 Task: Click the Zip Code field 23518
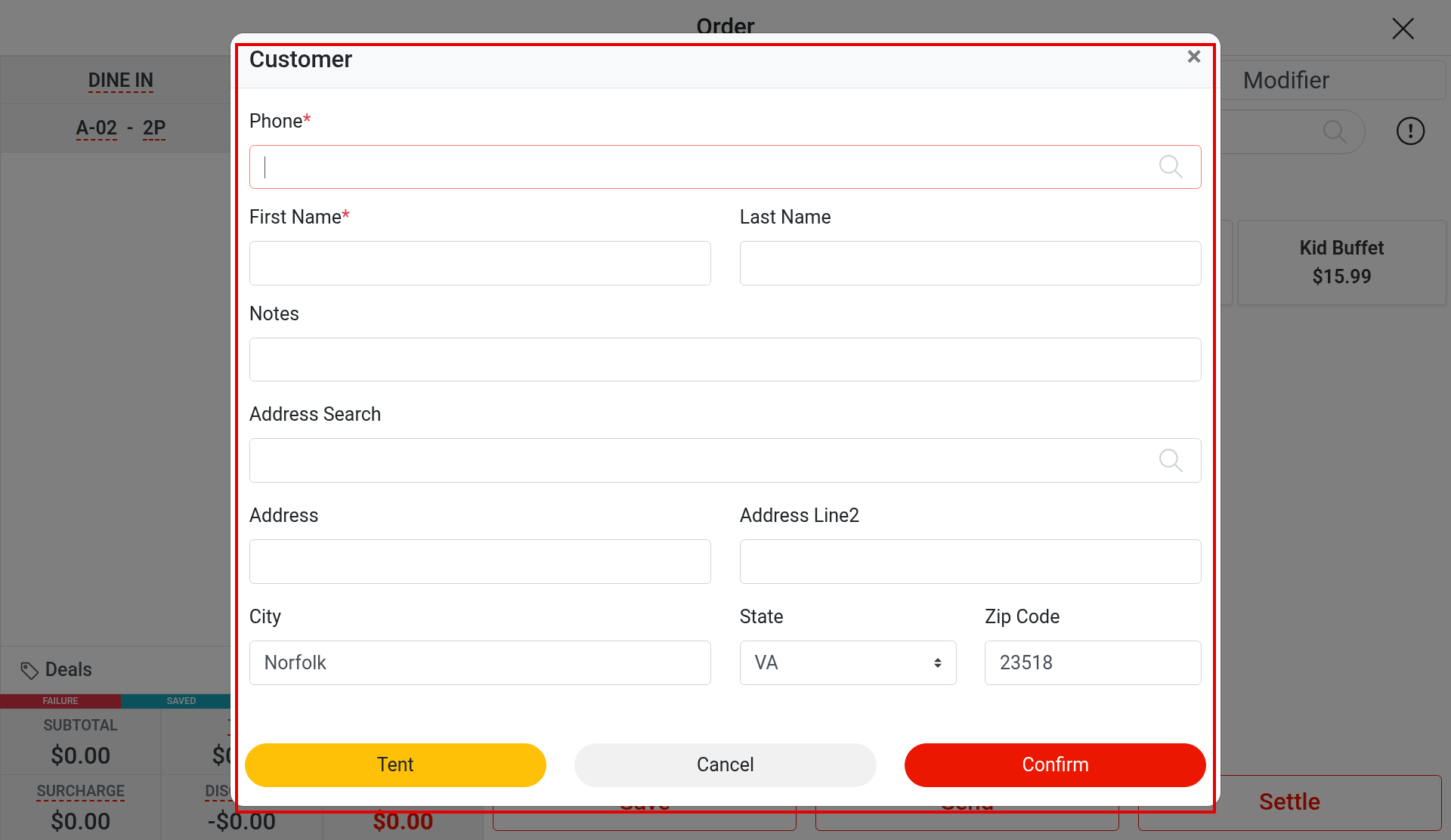click(1093, 662)
